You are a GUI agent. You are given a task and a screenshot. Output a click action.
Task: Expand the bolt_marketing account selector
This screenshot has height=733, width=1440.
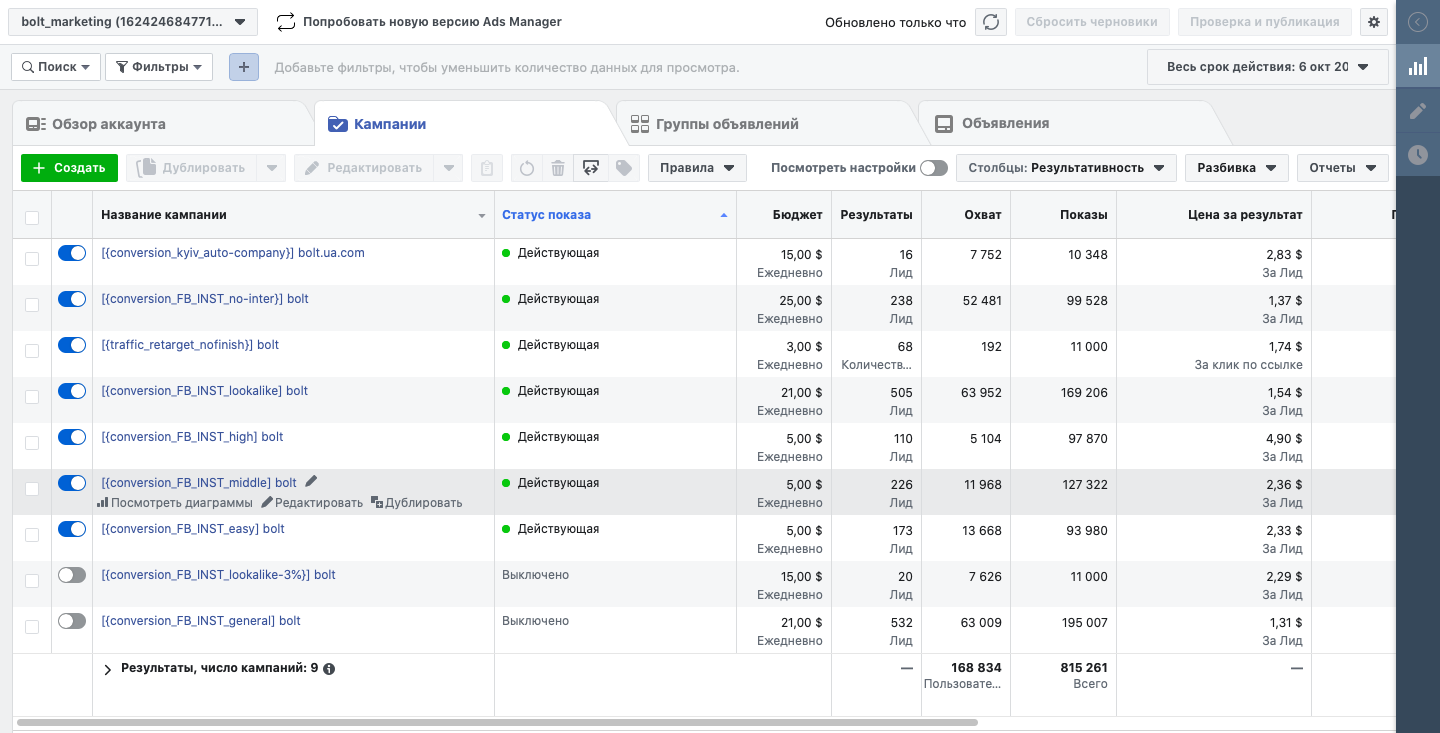(x=134, y=22)
